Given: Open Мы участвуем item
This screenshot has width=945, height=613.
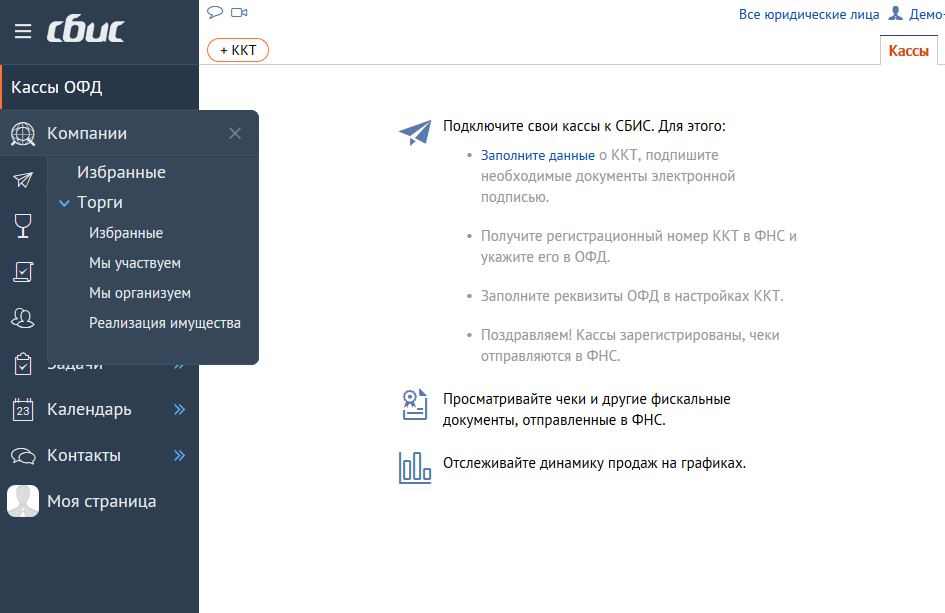Looking at the screenshot, I should click(135, 263).
